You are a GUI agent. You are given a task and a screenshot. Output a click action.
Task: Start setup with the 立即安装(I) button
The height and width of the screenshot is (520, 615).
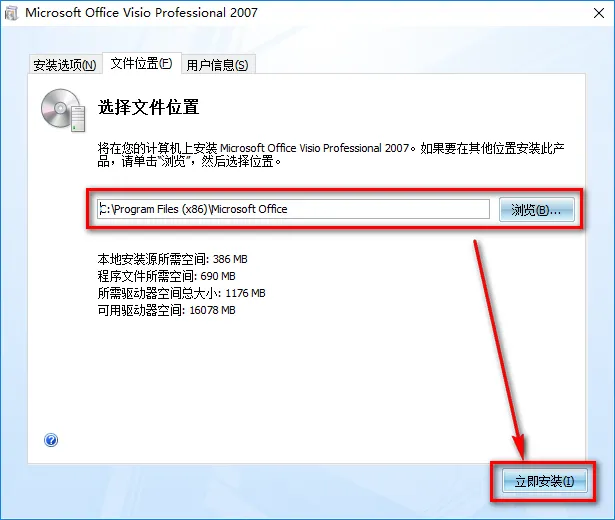tap(544, 481)
